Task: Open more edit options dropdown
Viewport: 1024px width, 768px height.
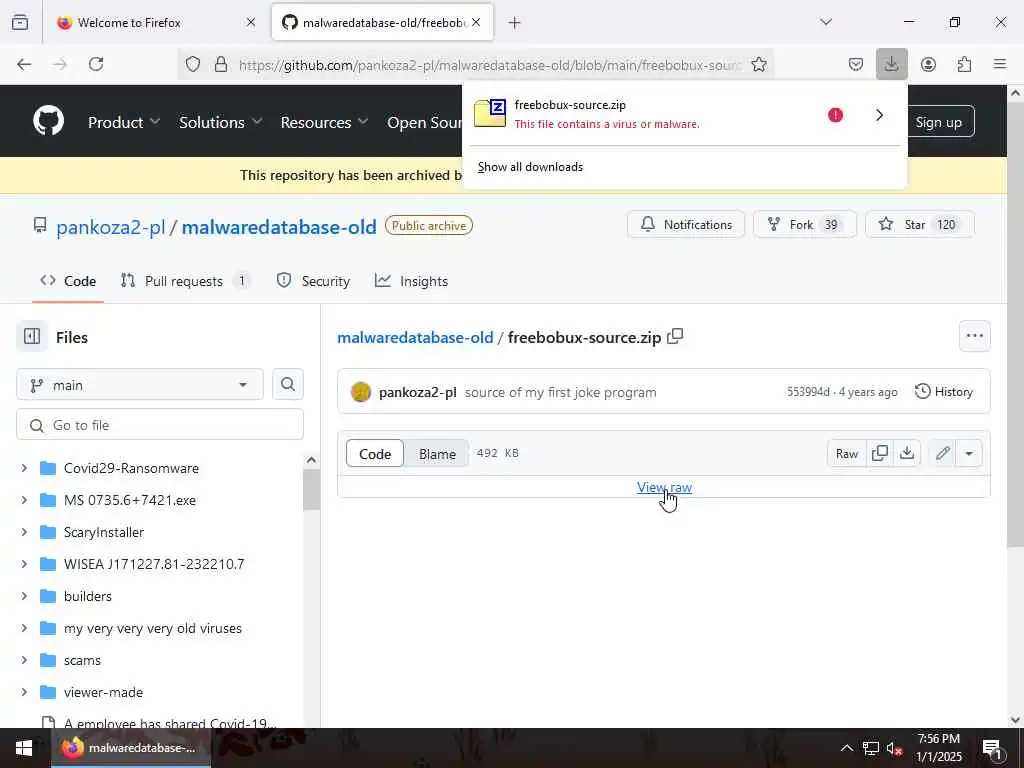Action: click(969, 453)
